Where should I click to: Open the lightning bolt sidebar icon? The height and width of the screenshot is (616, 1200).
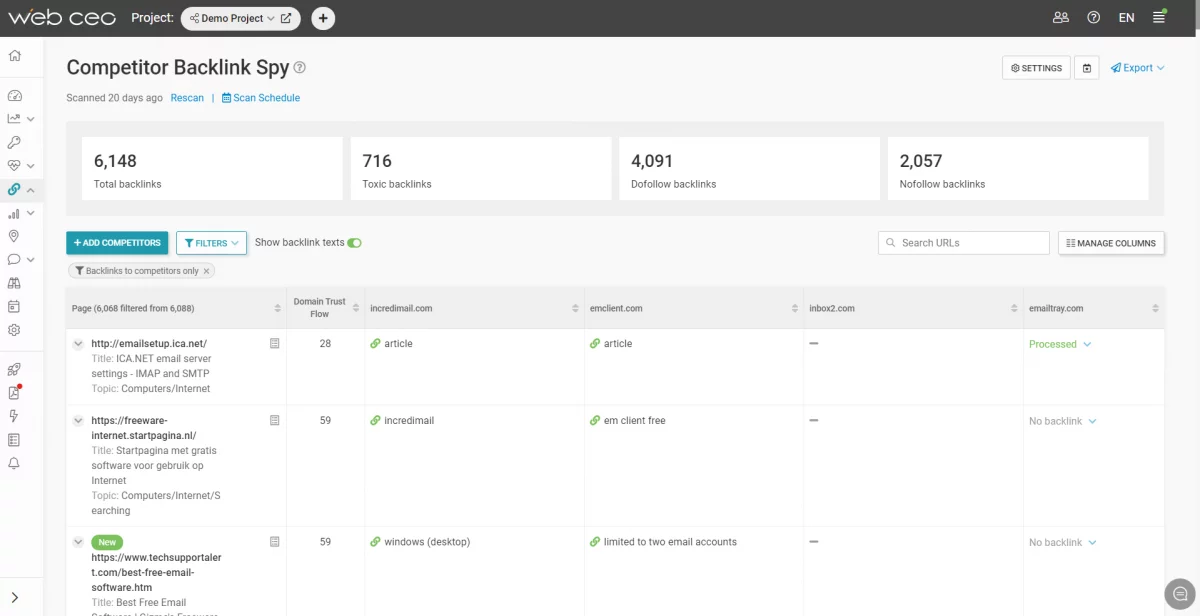14,416
